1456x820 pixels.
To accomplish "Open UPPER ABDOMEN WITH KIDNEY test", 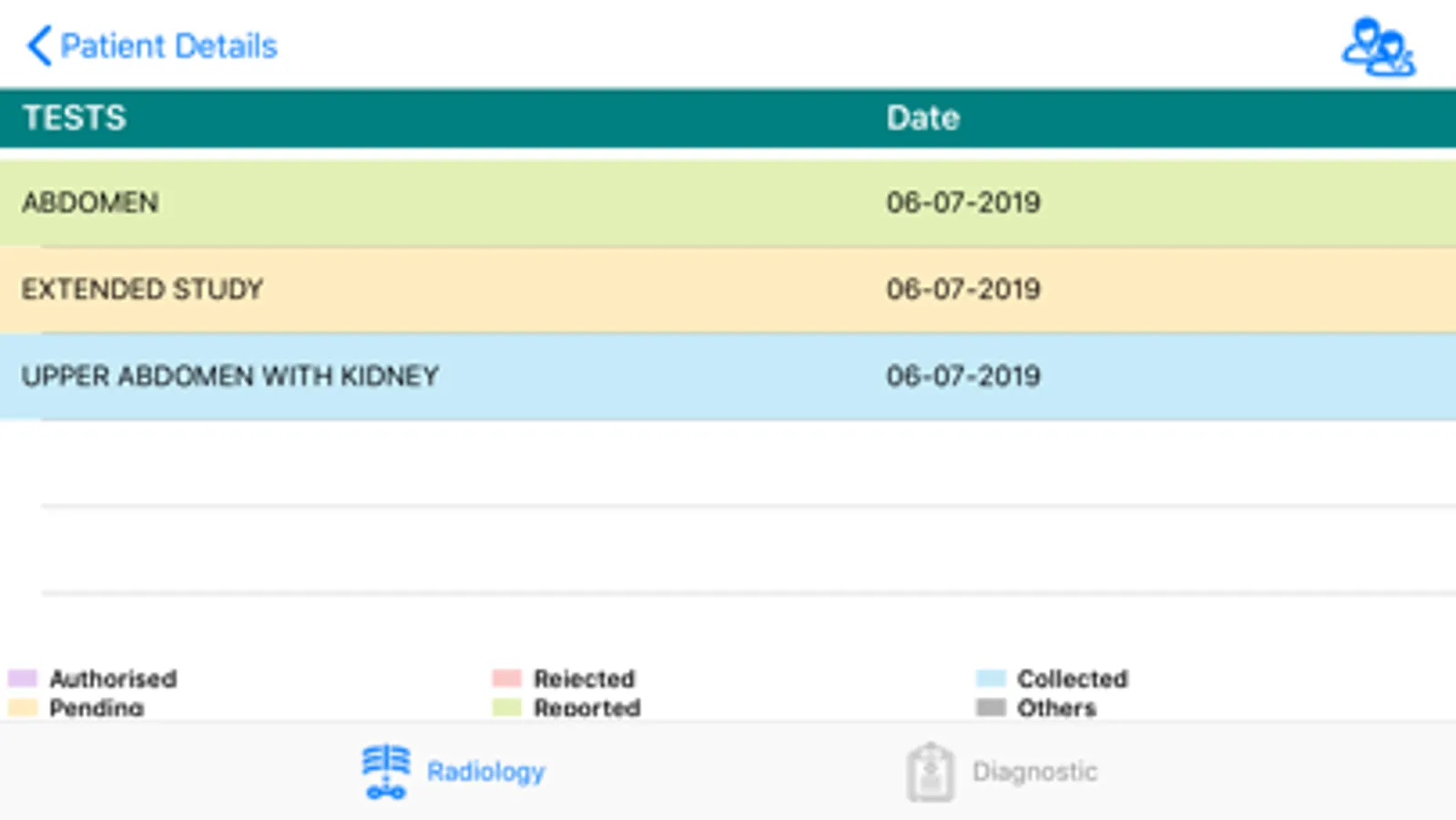I will (x=230, y=375).
